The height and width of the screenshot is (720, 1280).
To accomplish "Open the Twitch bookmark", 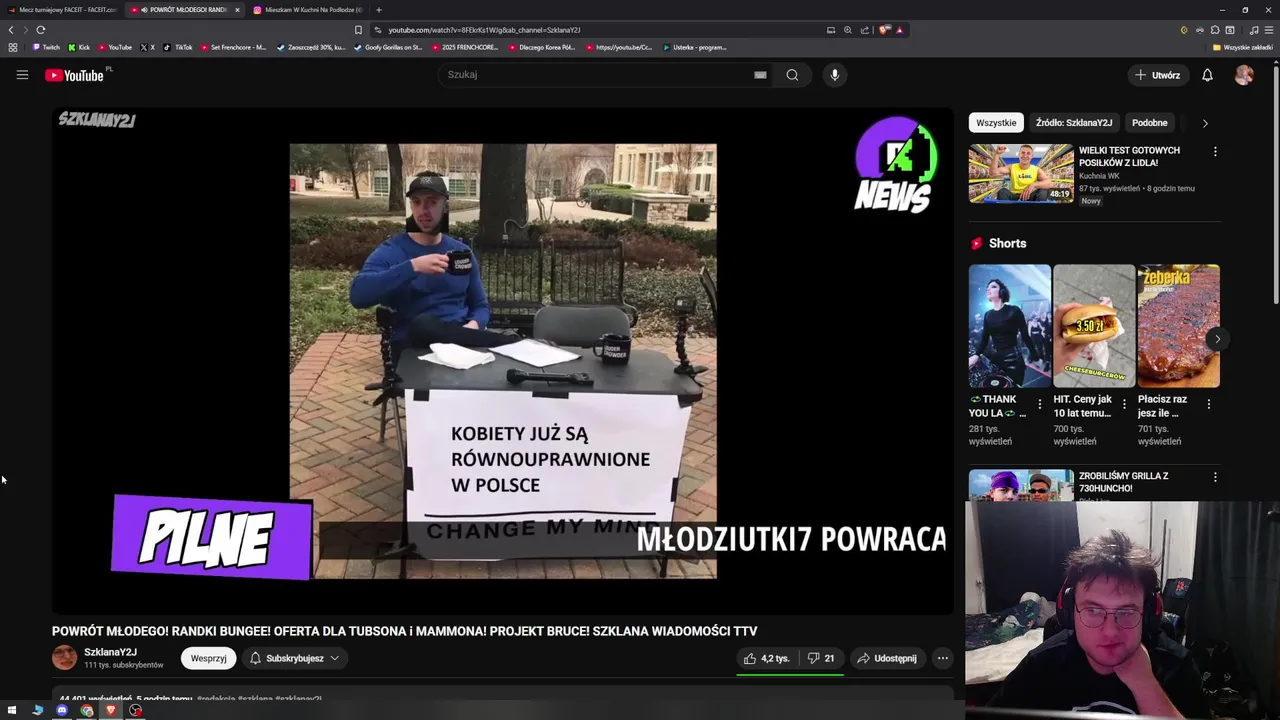I will pos(46,47).
